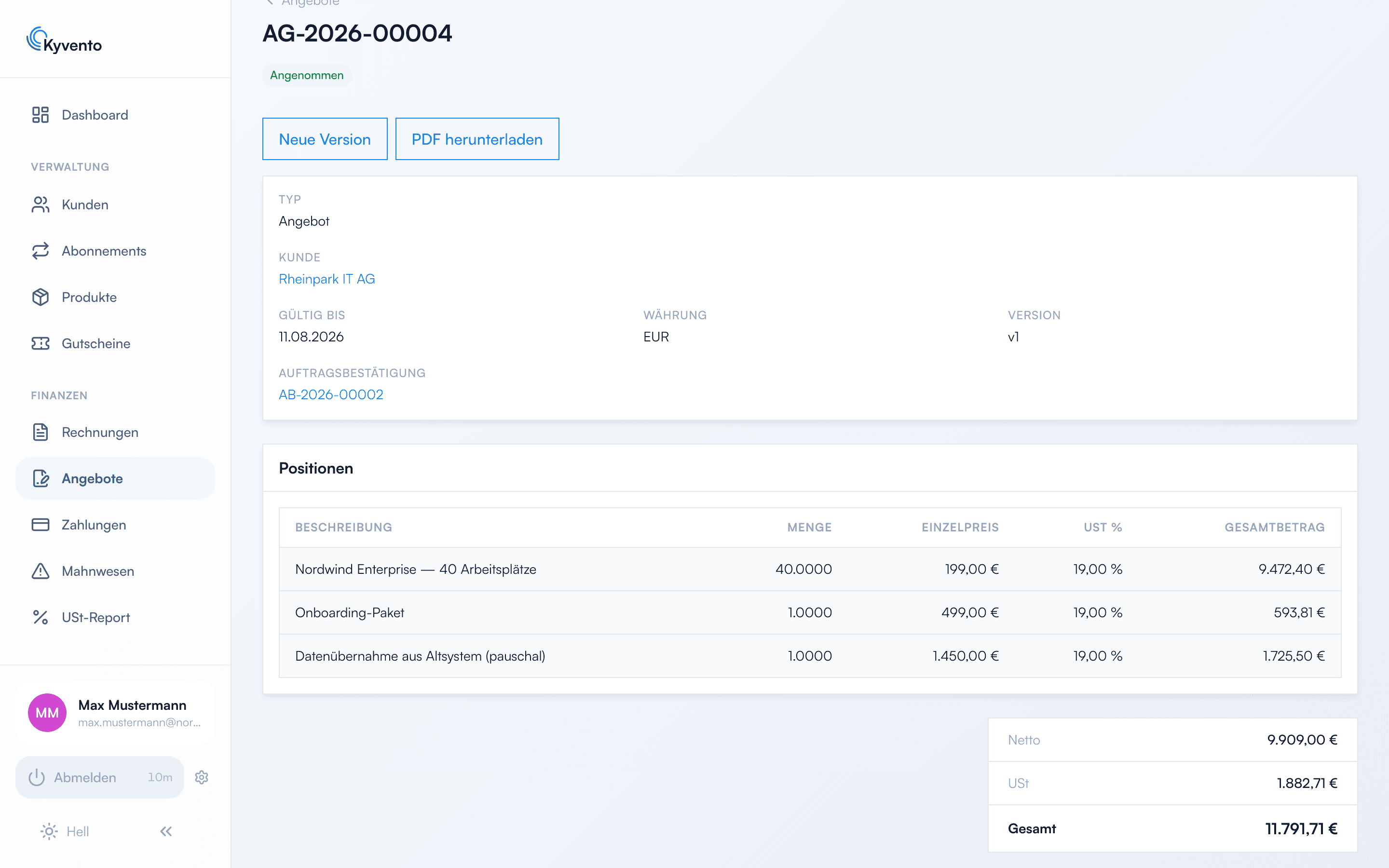This screenshot has height=868, width=1389.
Task: Click the EUR currency value
Action: [x=656, y=337]
